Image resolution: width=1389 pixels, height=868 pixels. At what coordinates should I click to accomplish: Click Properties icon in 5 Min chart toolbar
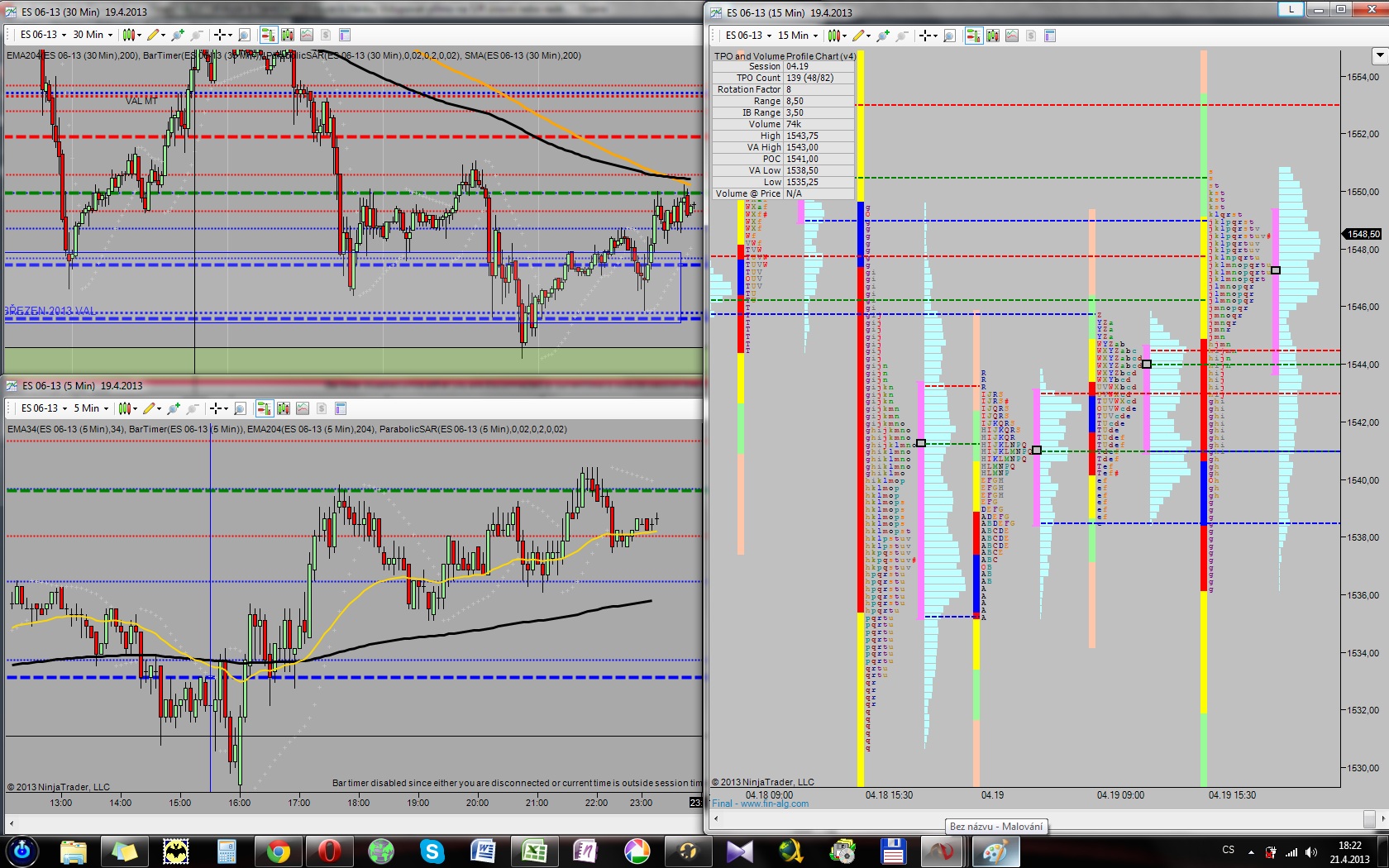coord(341,408)
